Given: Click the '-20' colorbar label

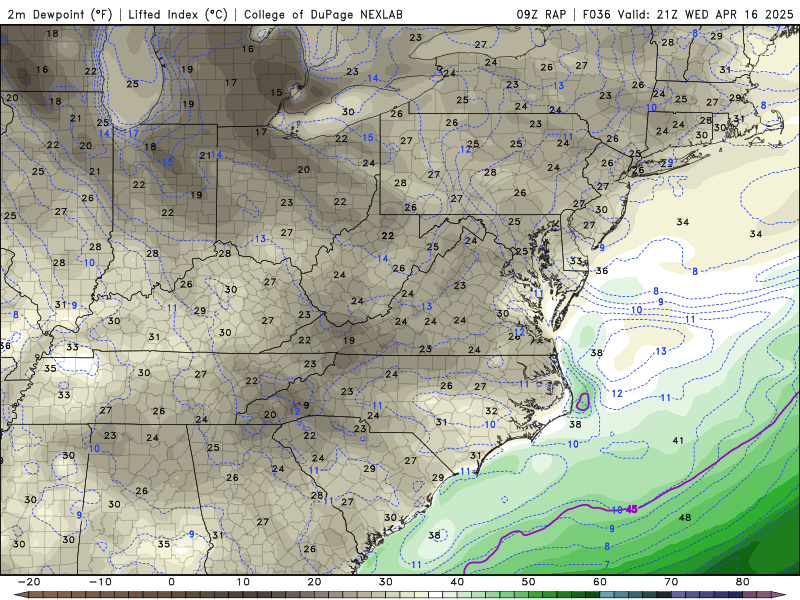Looking at the screenshot, I should point(29,582).
